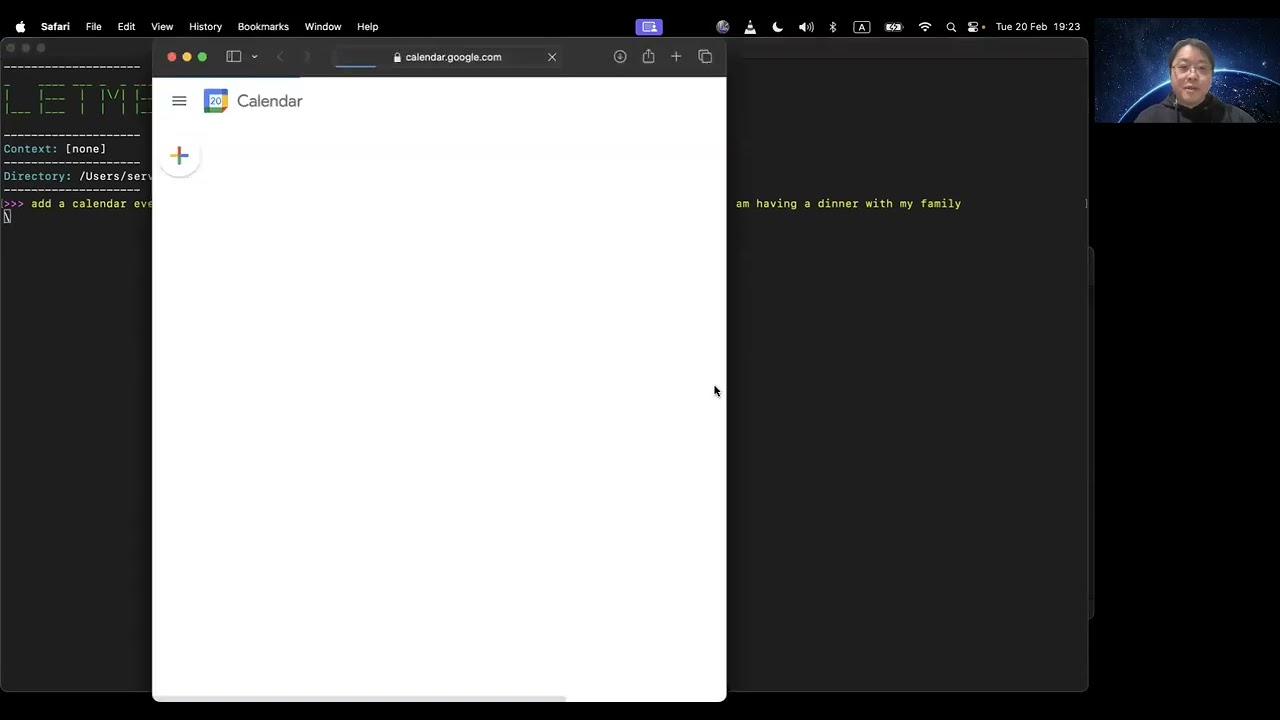
Task: Expand the sidebar tab group dropdown arrow
Action: click(x=254, y=57)
